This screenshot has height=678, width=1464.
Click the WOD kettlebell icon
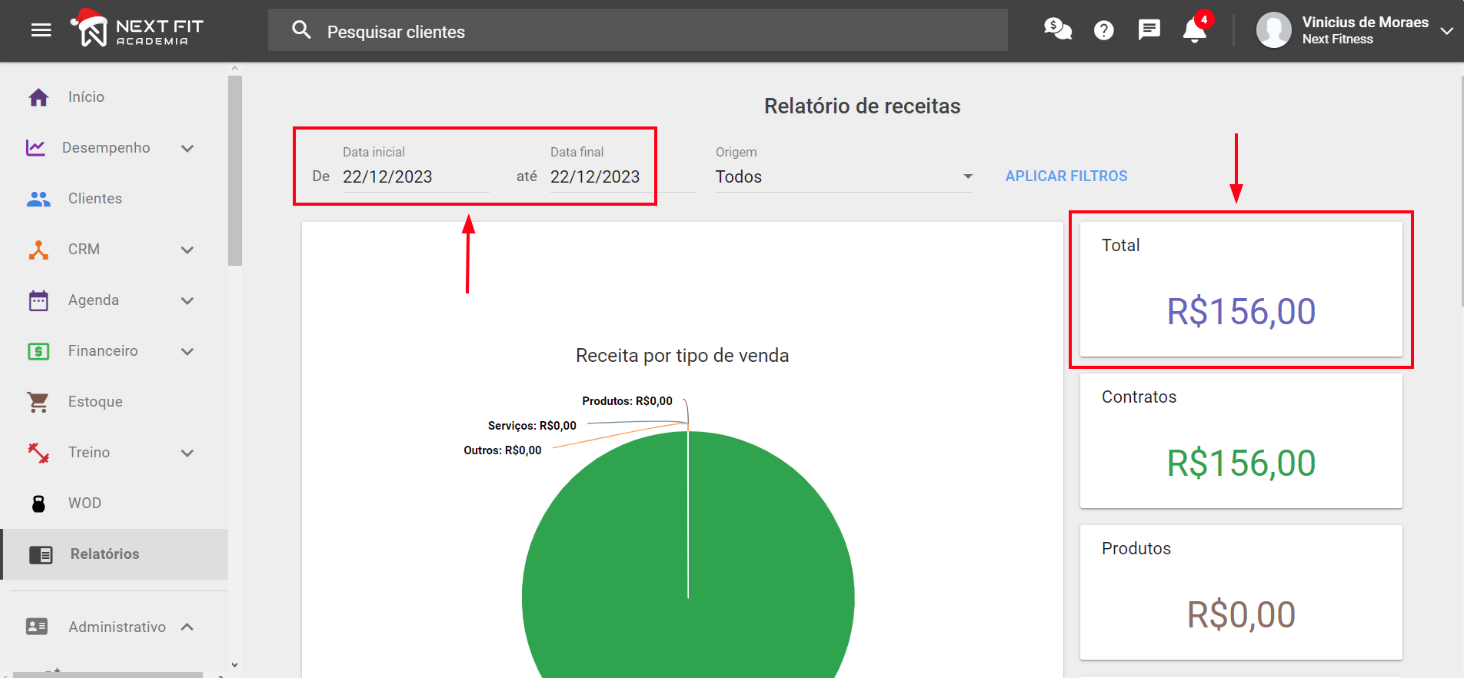coord(38,503)
